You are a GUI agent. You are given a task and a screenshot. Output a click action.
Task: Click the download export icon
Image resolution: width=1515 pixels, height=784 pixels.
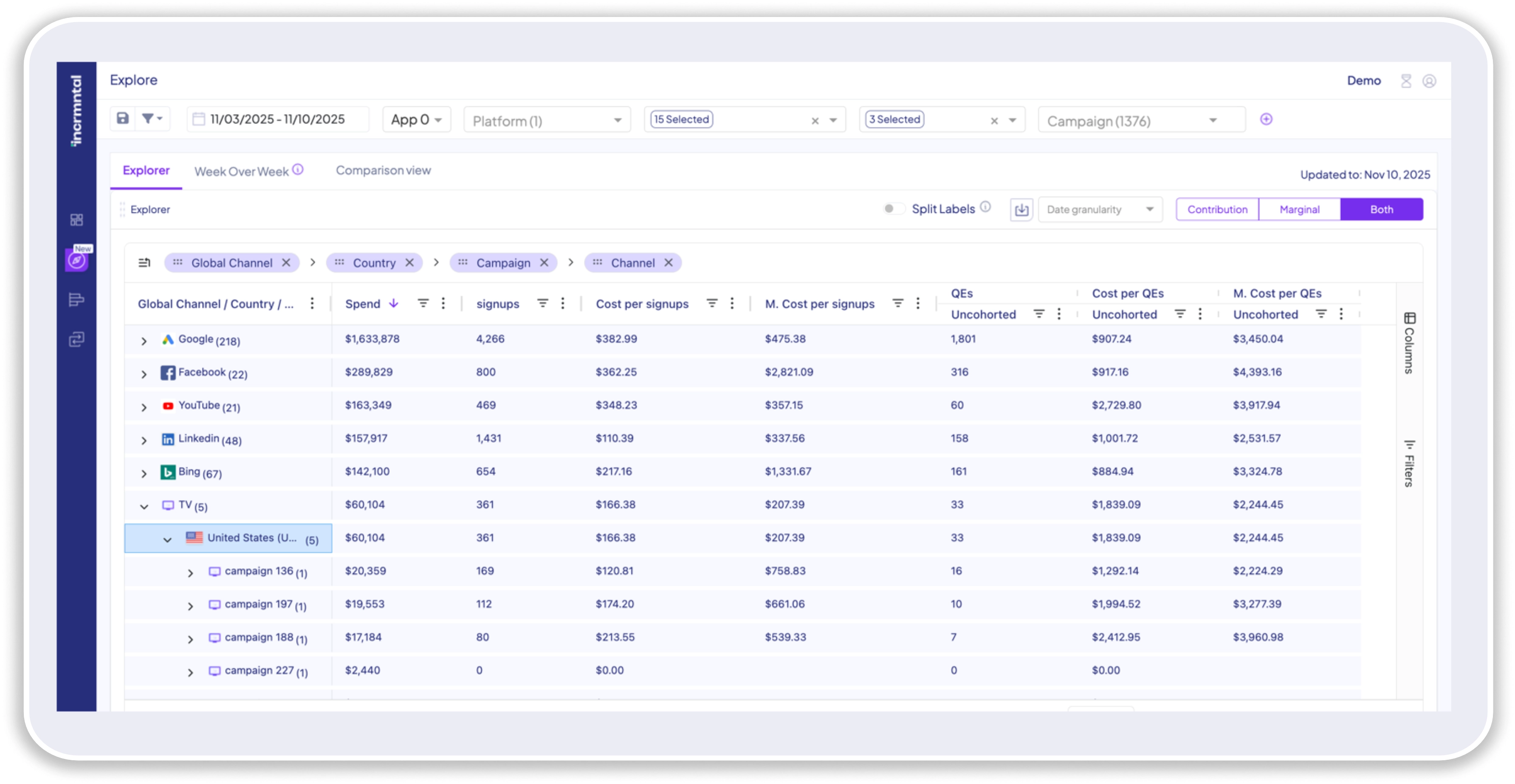(1021, 209)
